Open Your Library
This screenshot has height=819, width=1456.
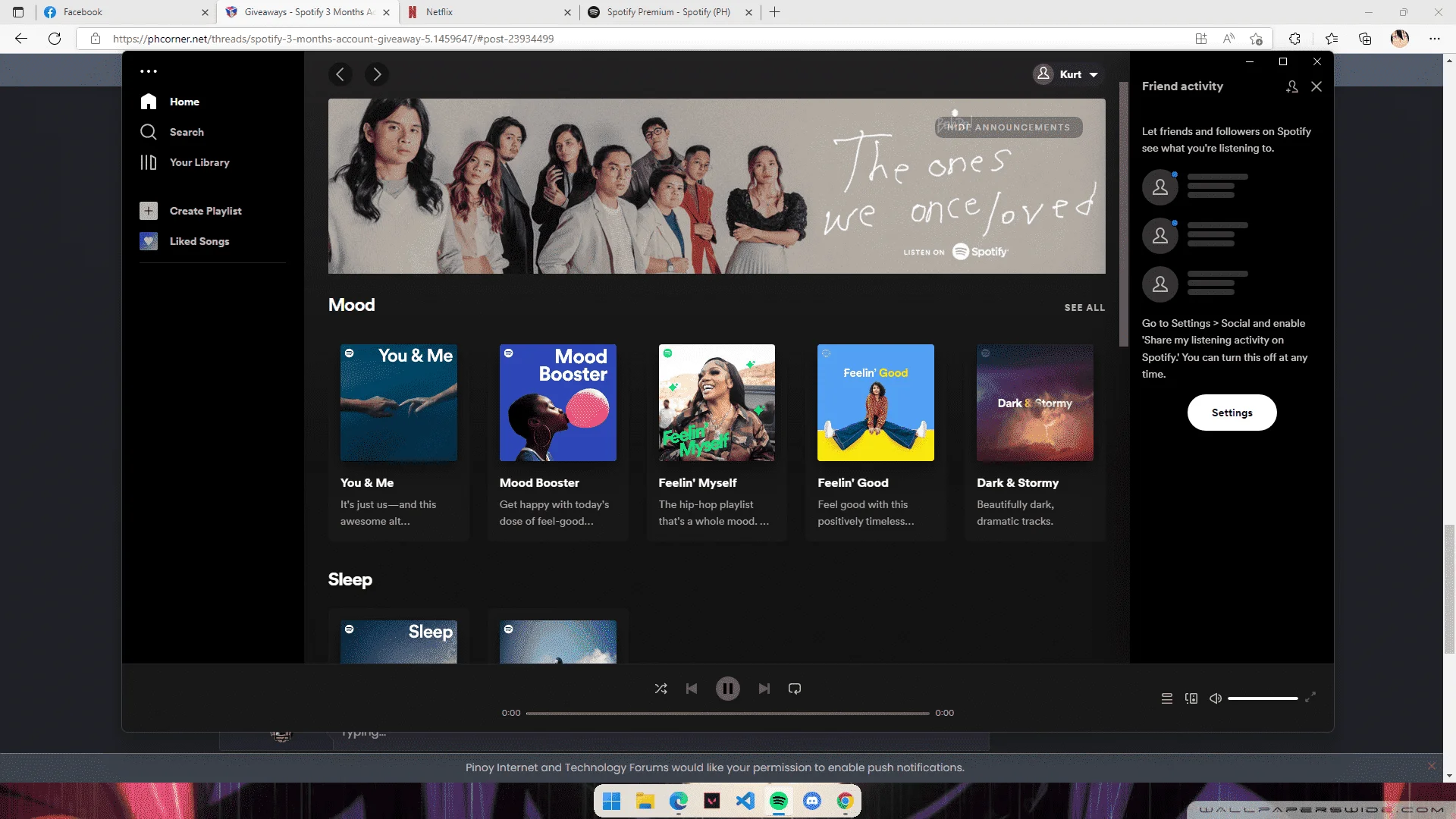click(x=185, y=162)
